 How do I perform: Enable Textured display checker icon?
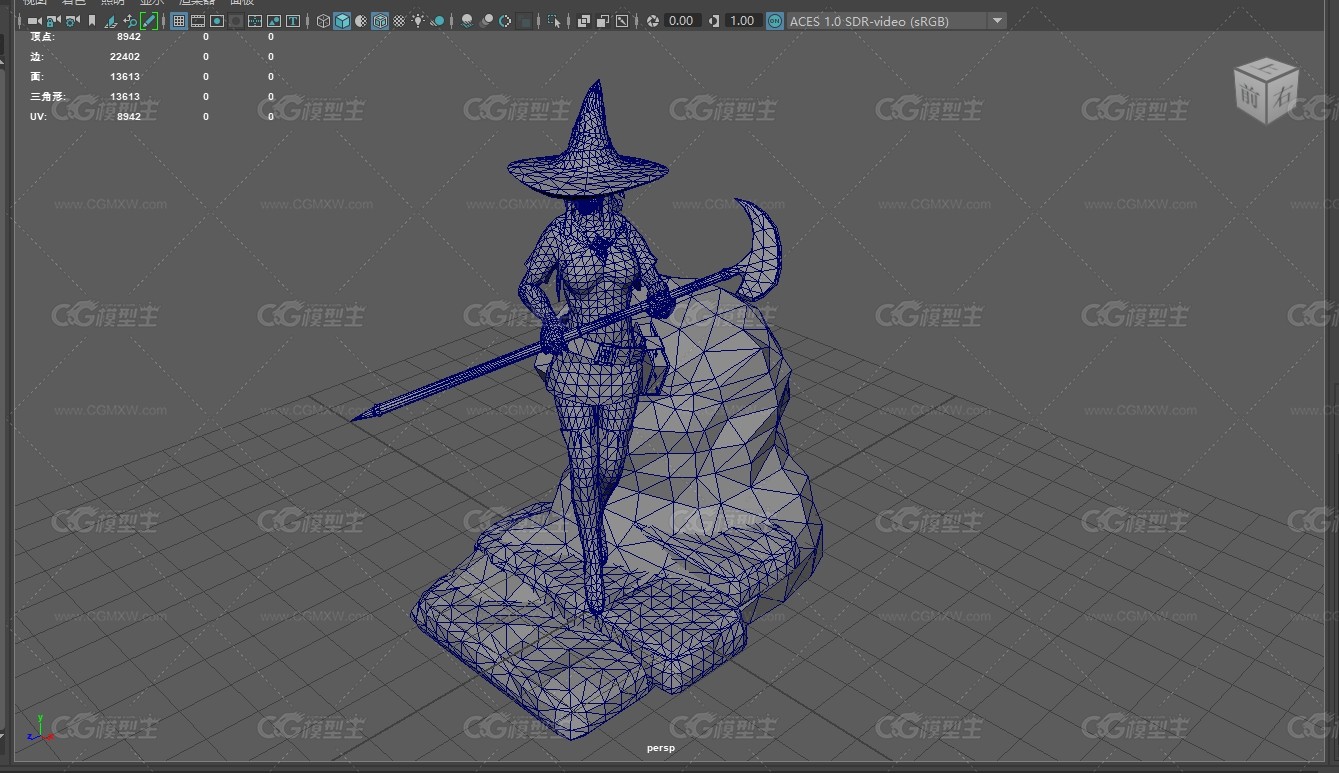[399, 20]
